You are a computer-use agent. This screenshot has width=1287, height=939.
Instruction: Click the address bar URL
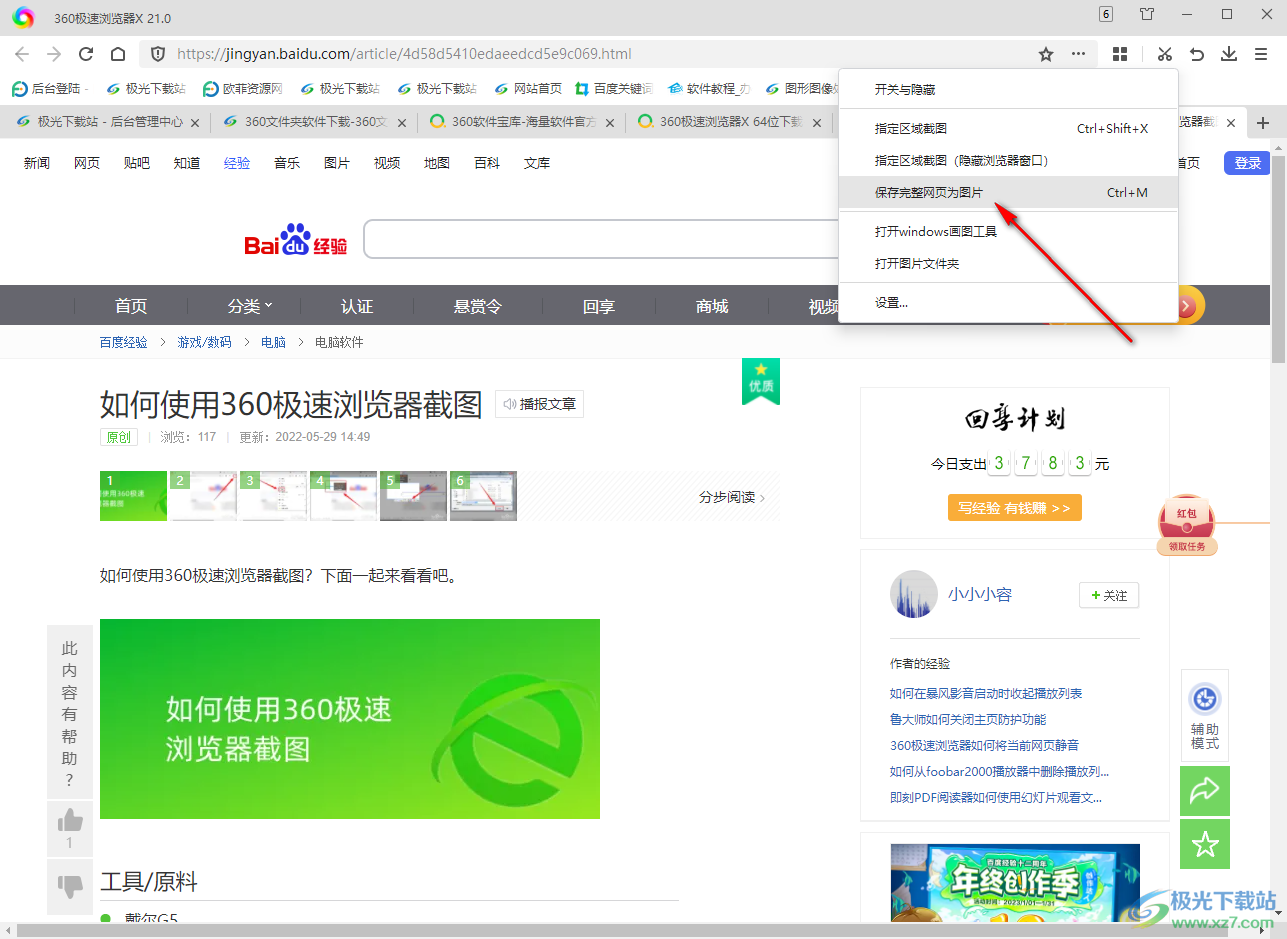click(404, 54)
